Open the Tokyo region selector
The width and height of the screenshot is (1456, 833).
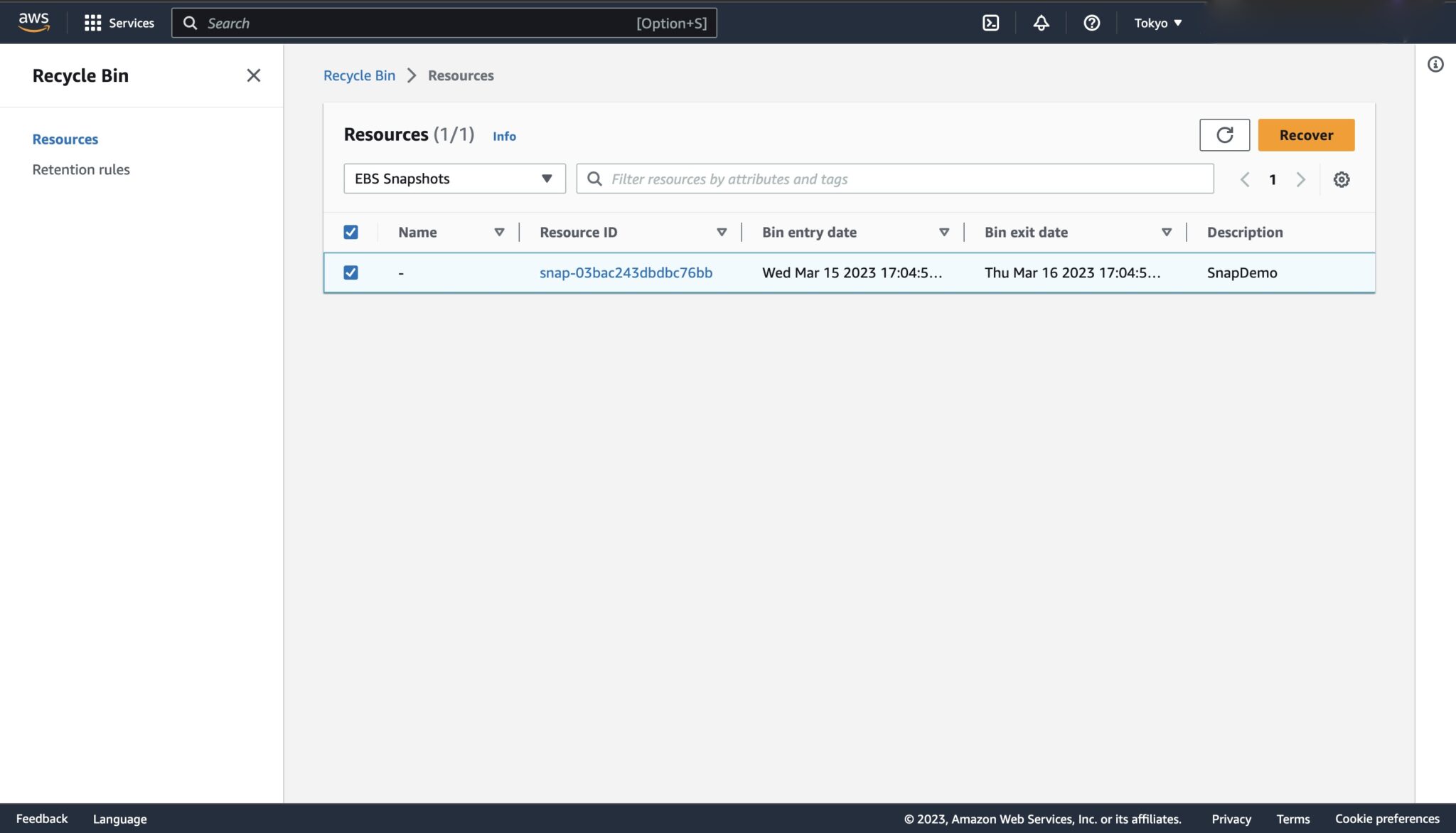coord(1157,22)
